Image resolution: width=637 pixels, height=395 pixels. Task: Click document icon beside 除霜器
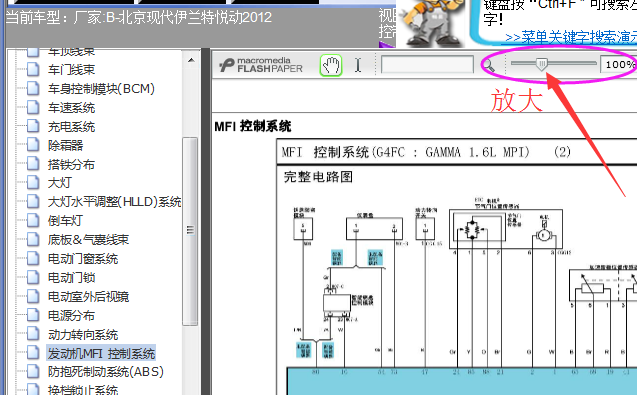click(x=33, y=145)
